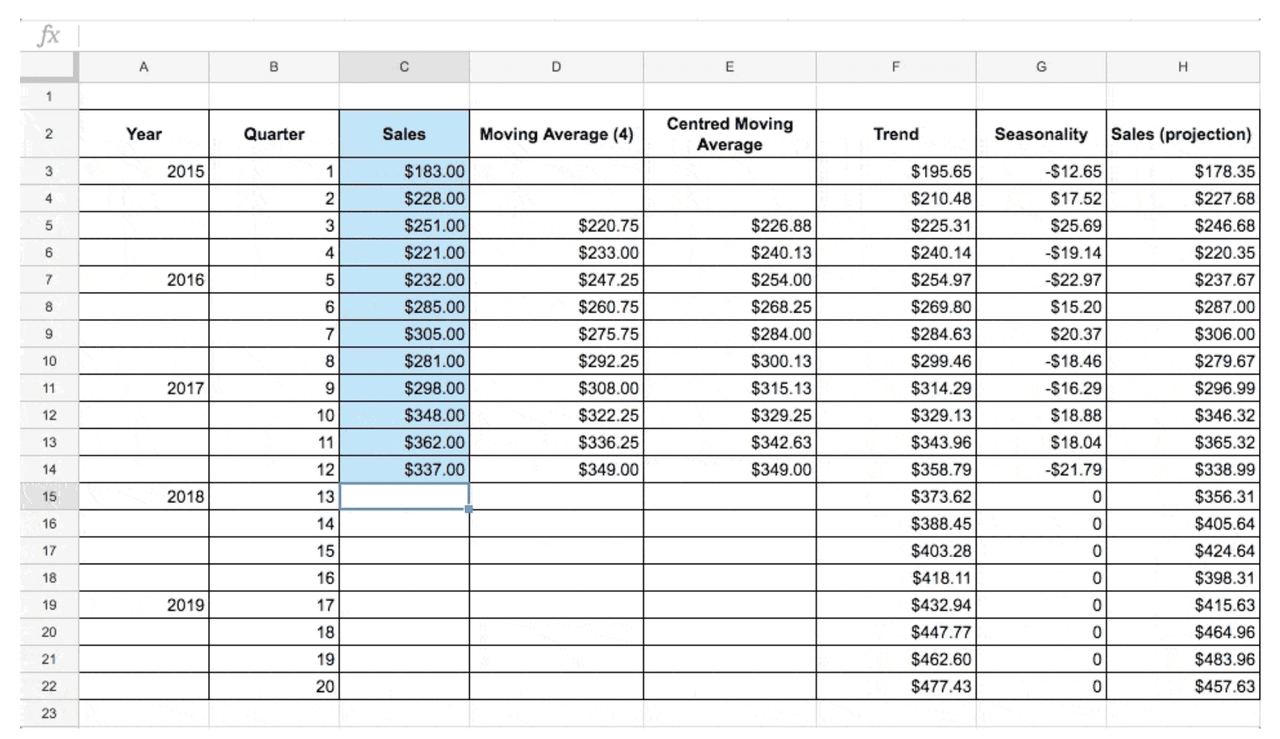
Task: Click the Seasonality header cell
Action: tap(1041, 134)
